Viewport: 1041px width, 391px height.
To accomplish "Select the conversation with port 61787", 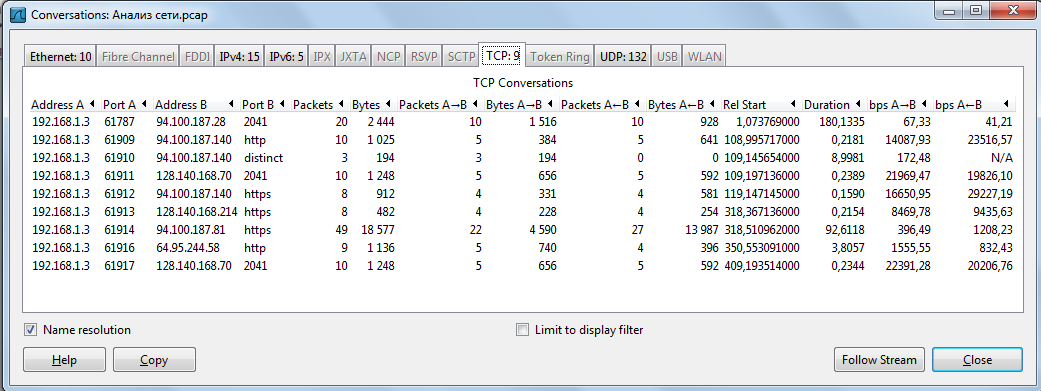I will [522, 122].
